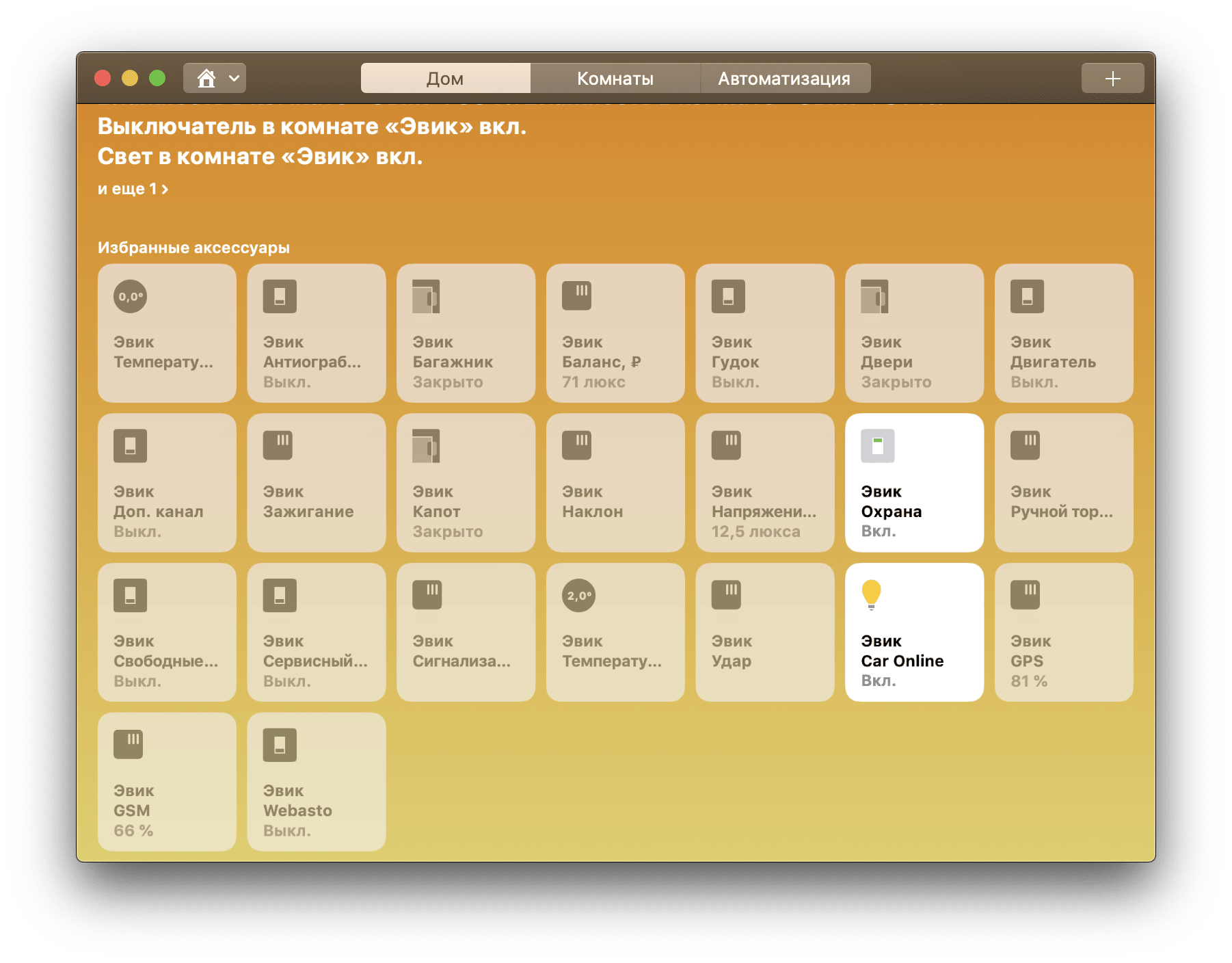The width and height of the screenshot is (1232, 963).
Task: Click the add accessory plus button
Action: 1112,78
